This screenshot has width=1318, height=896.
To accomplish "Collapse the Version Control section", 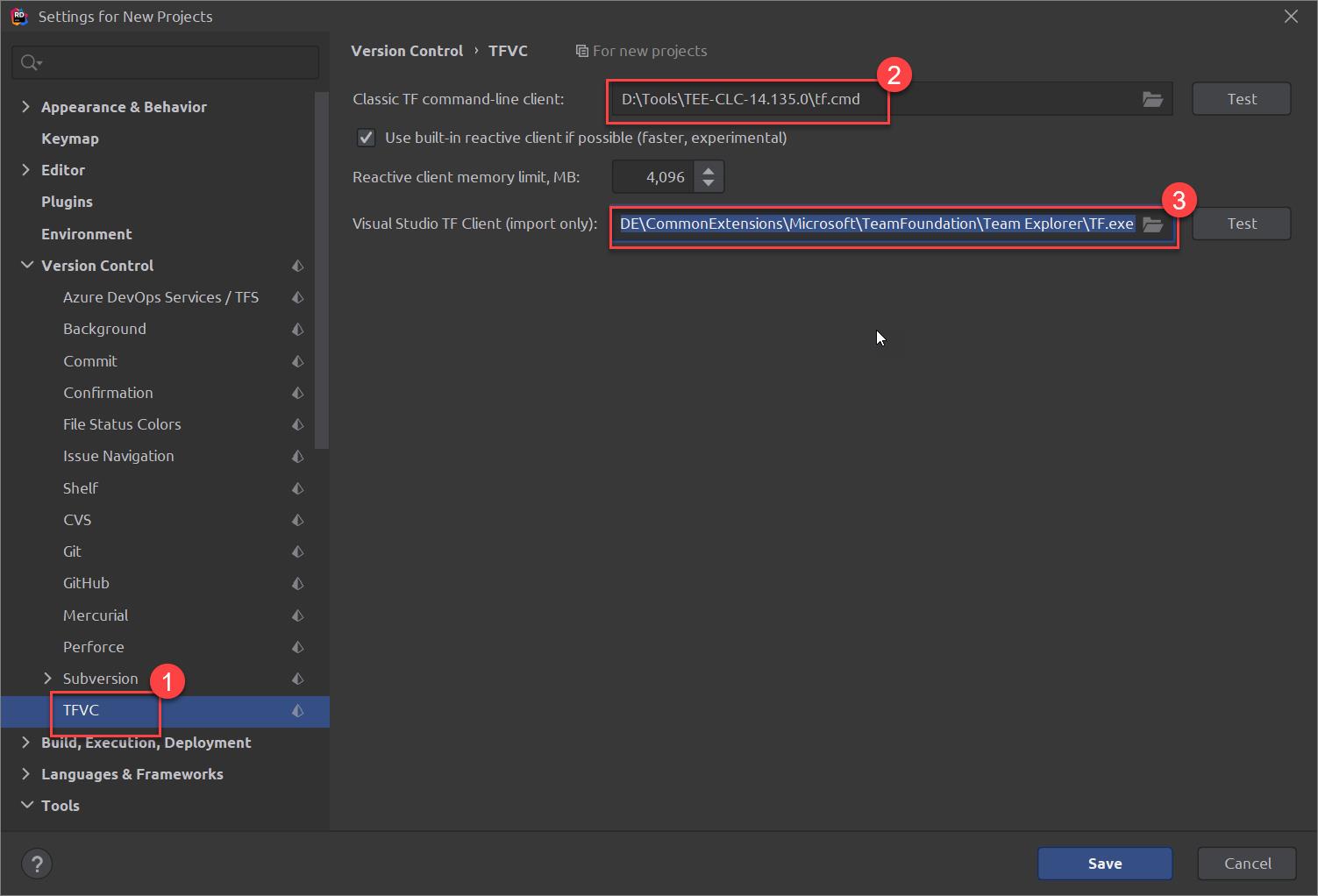I will 26,266.
